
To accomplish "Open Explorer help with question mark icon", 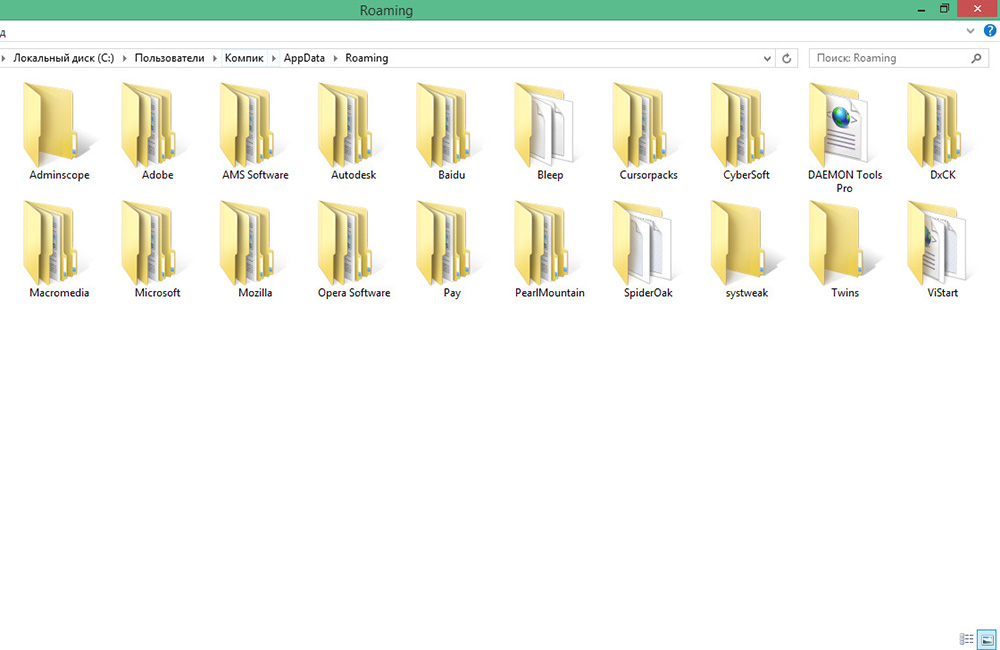I will 990,30.
